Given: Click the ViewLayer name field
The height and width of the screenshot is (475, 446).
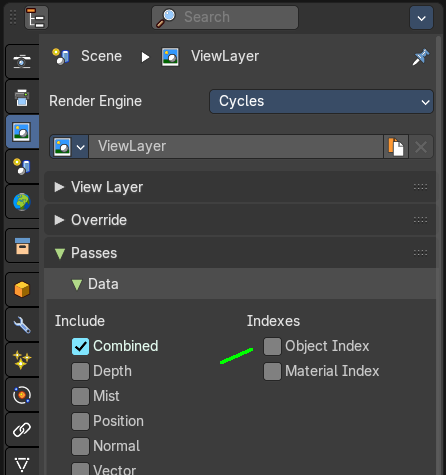Looking at the screenshot, I should click(x=236, y=147).
